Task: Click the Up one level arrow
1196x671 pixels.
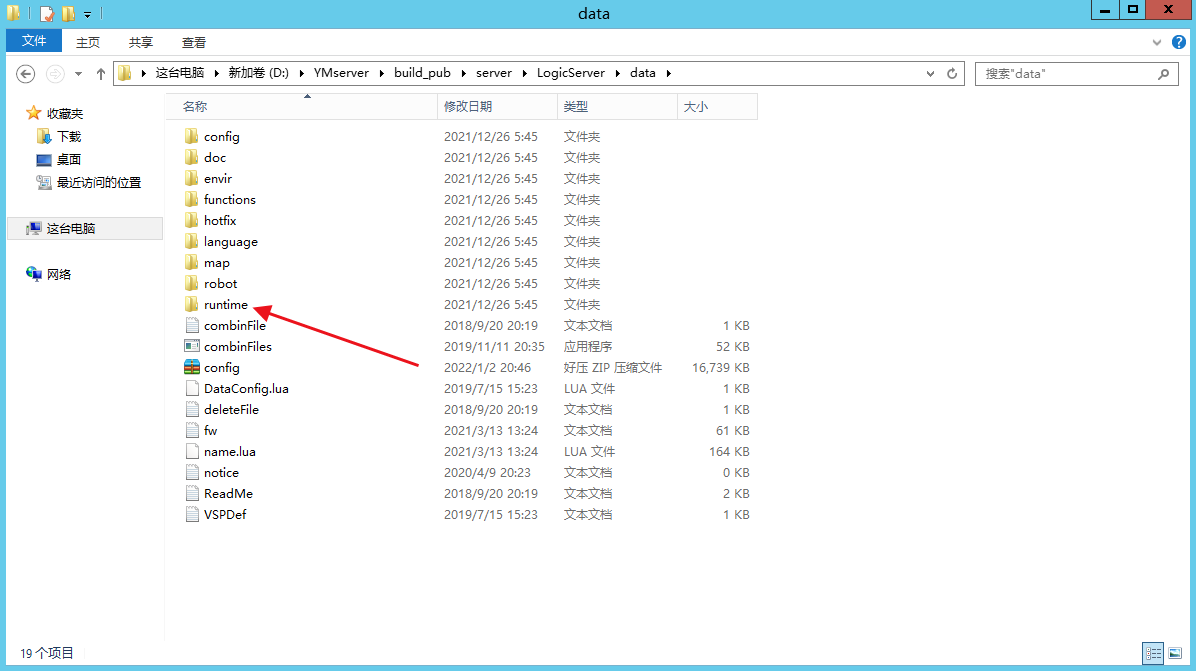Action: pos(100,74)
